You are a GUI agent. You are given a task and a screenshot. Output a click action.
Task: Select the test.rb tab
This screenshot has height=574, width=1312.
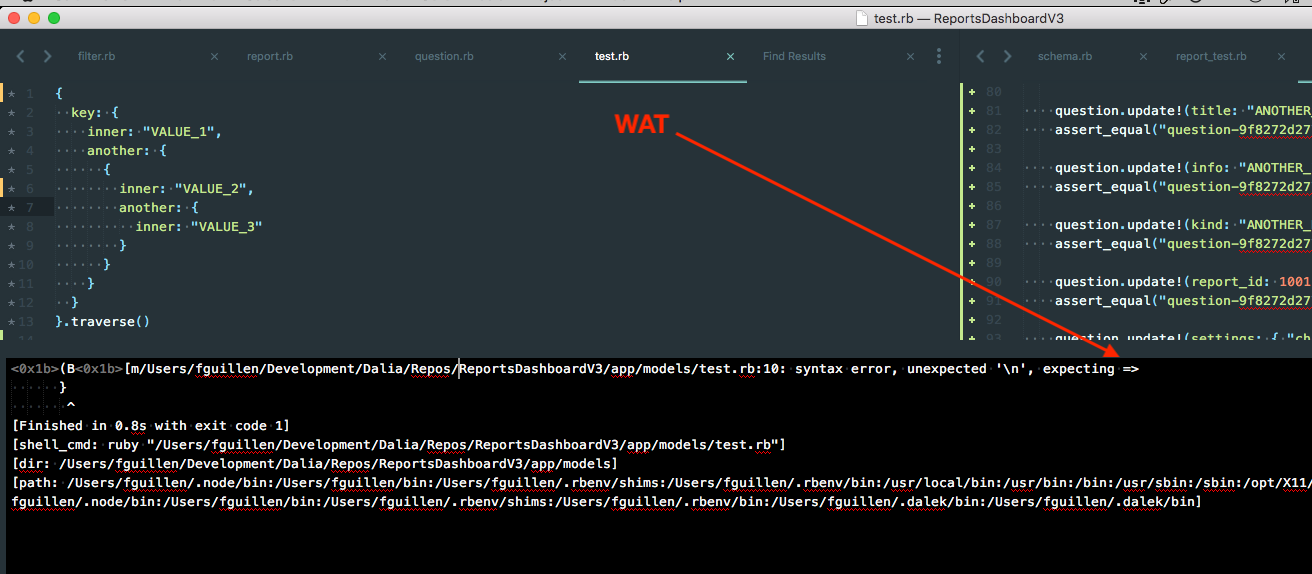pyautogui.click(x=612, y=56)
